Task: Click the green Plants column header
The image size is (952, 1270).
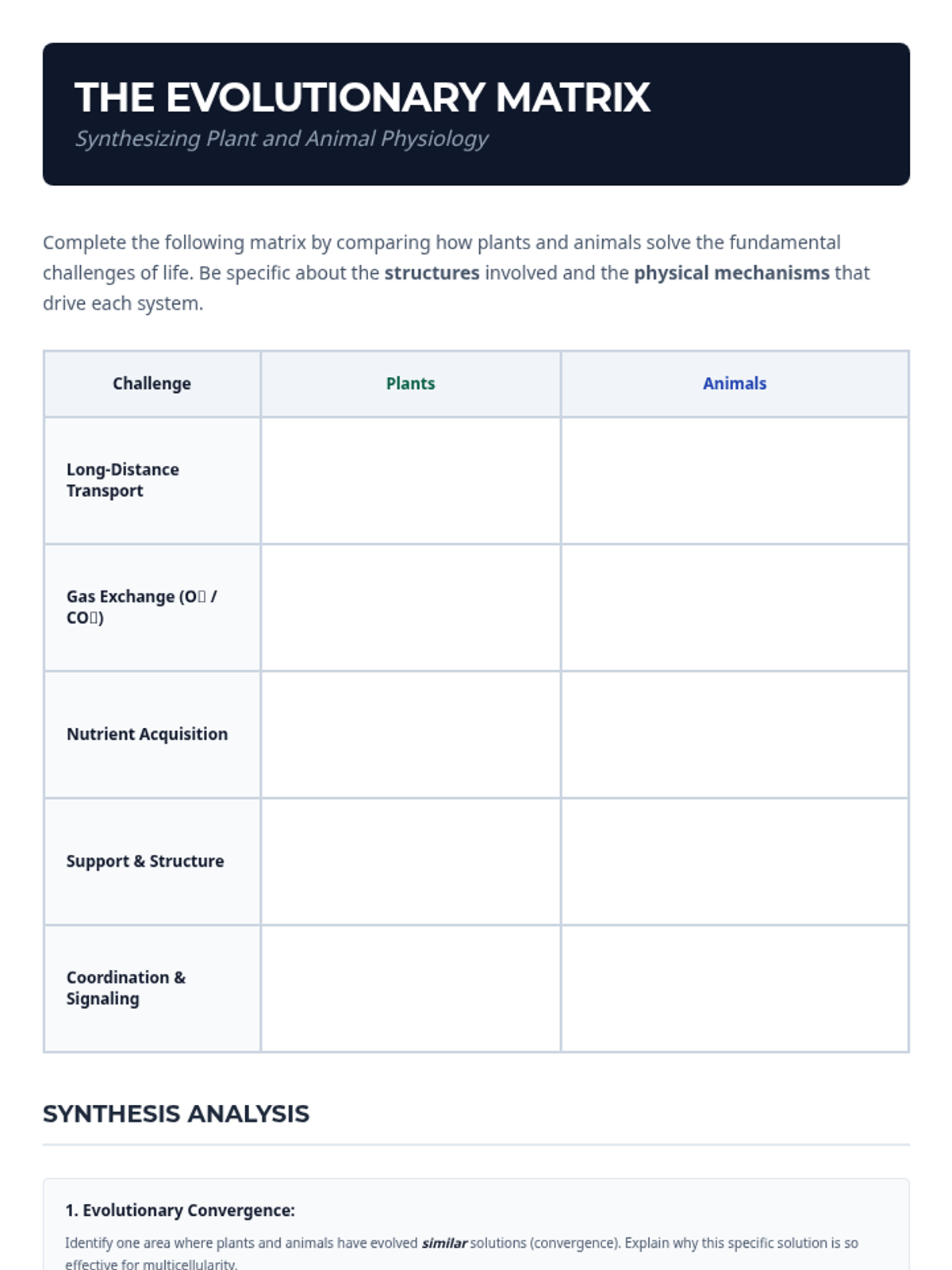Action: 410,383
